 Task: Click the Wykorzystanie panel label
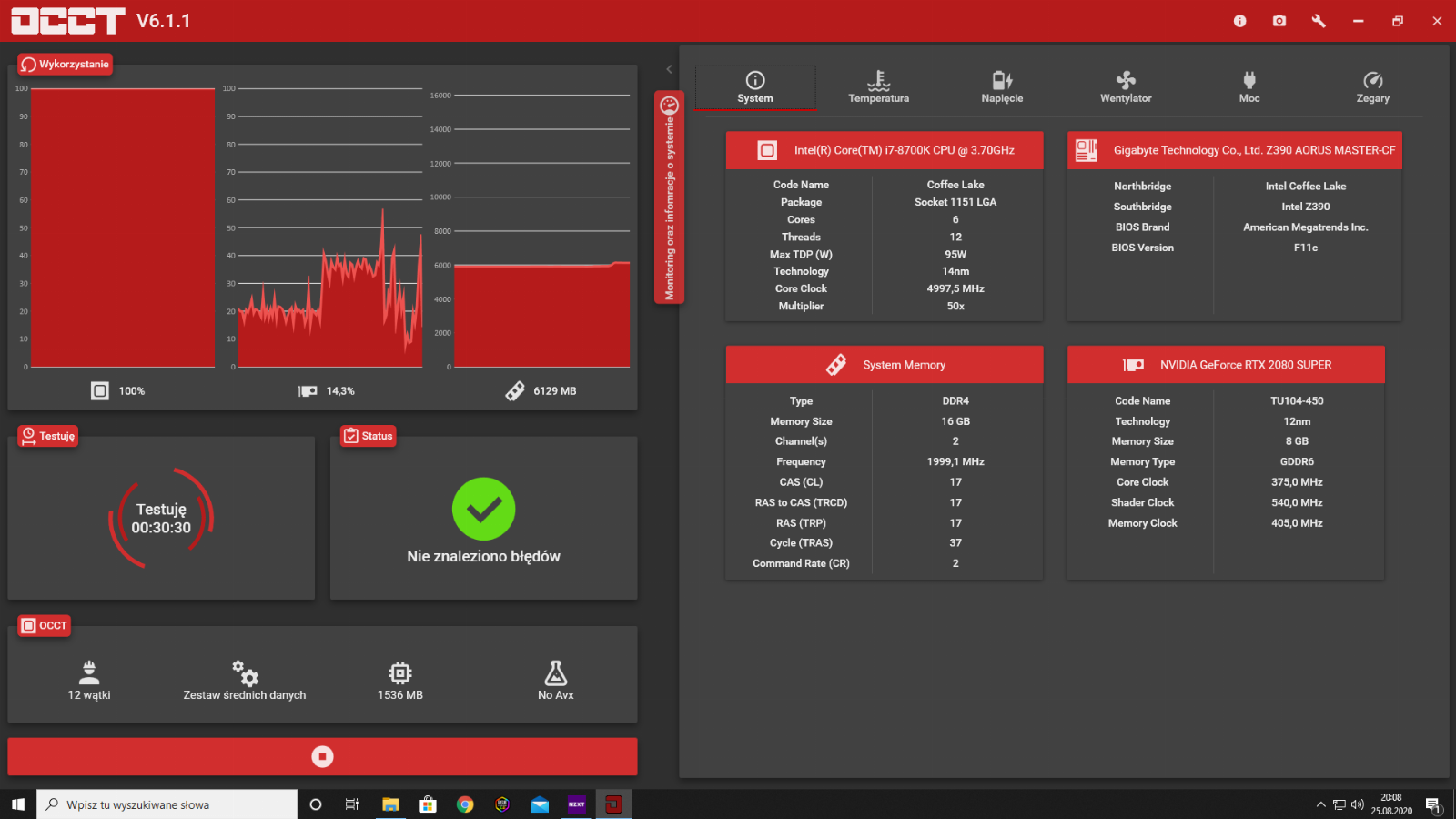[66, 65]
